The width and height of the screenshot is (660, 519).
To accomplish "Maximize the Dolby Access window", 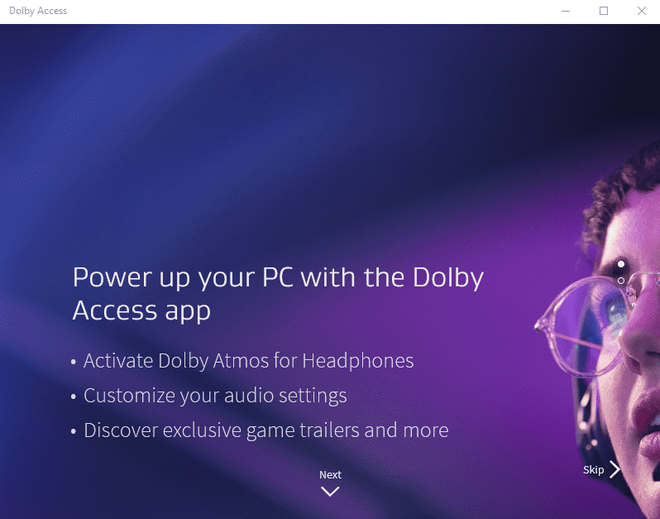I will point(604,11).
